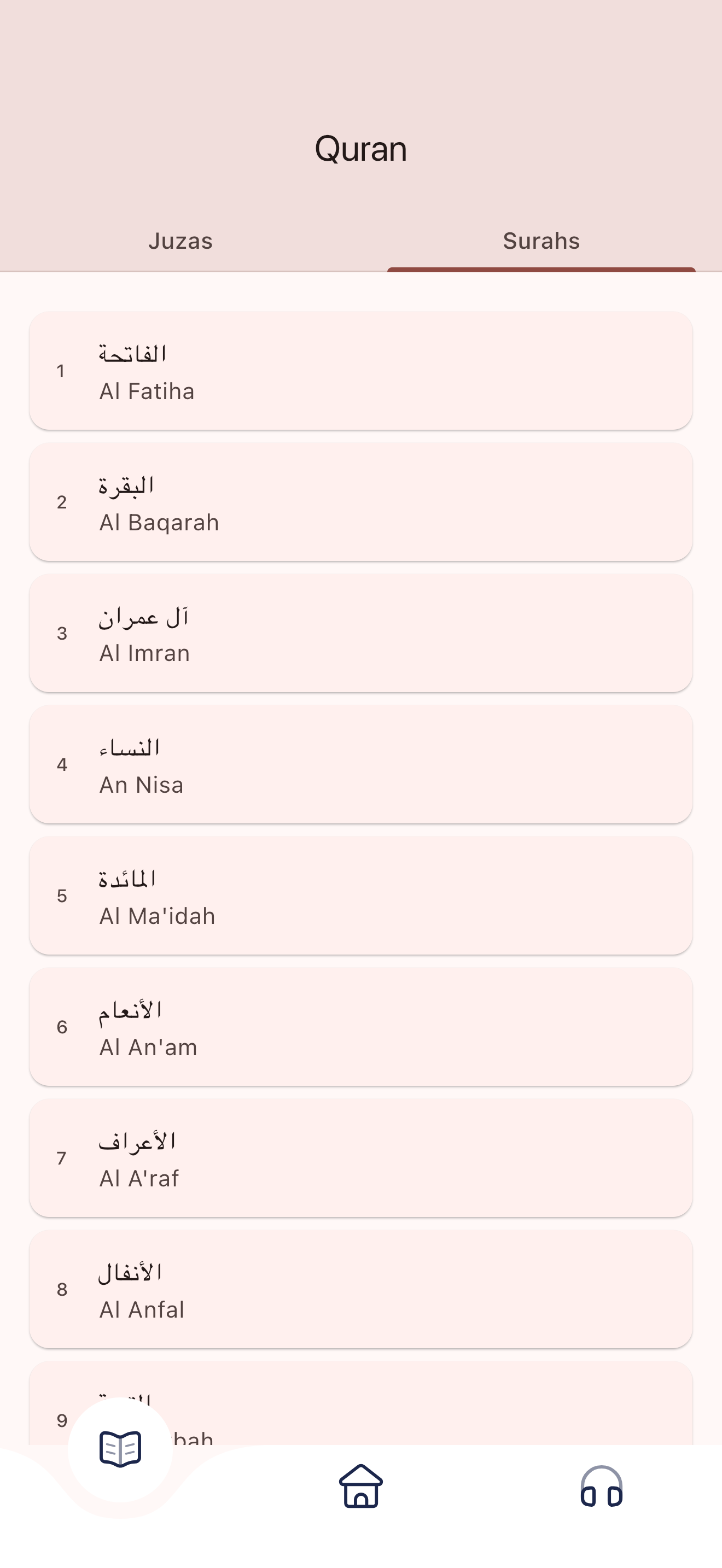Select the Surahs tab
The image size is (722, 1568).
point(541,241)
